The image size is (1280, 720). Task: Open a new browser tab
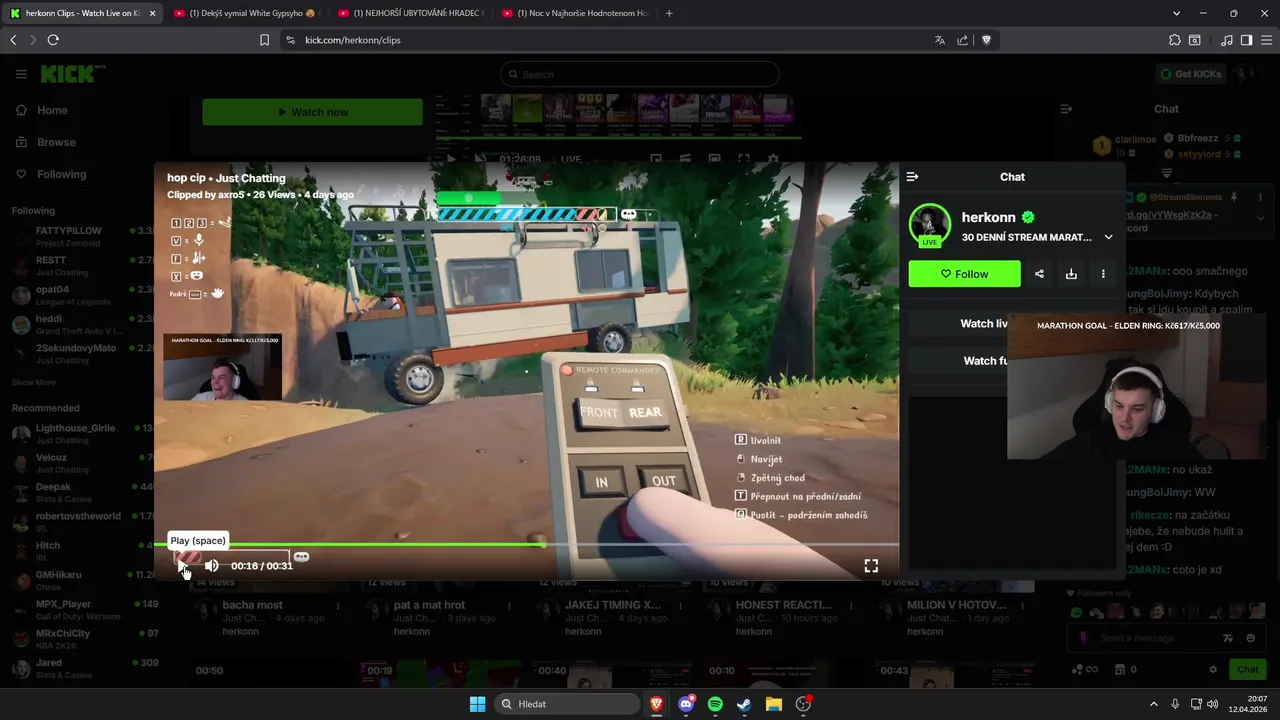pos(669,13)
